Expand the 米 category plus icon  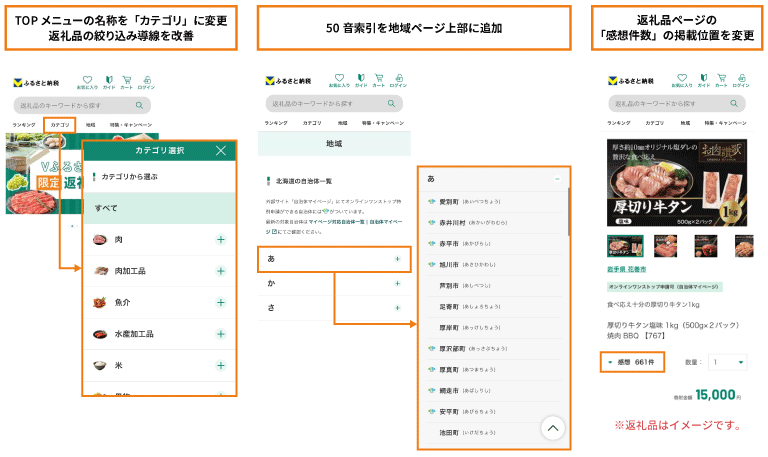tap(221, 365)
